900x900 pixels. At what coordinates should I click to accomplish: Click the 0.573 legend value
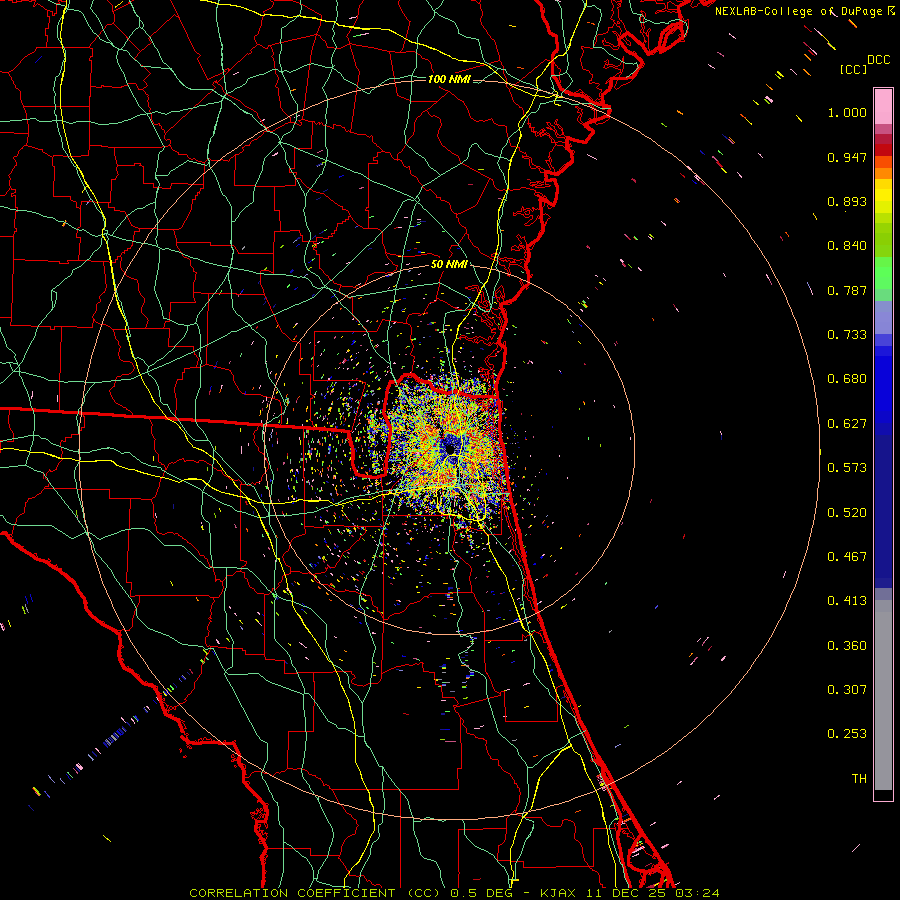point(847,468)
